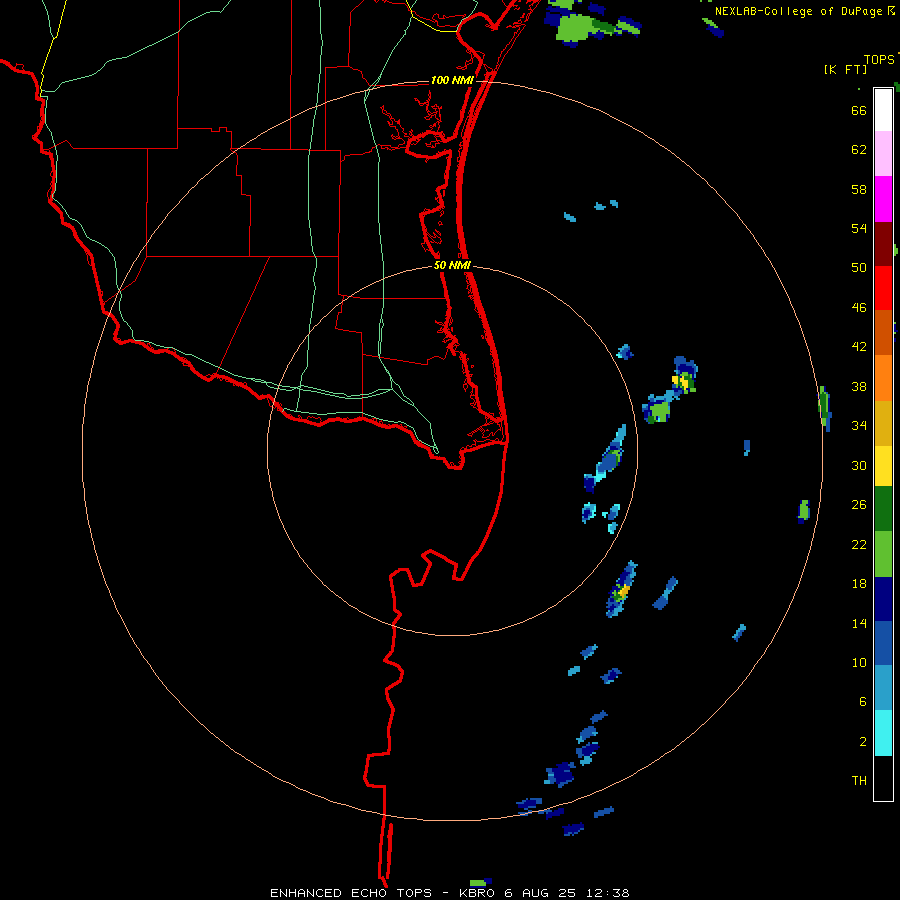
Task: Click the '6 AUG 25' date text
Action: (541, 893)
